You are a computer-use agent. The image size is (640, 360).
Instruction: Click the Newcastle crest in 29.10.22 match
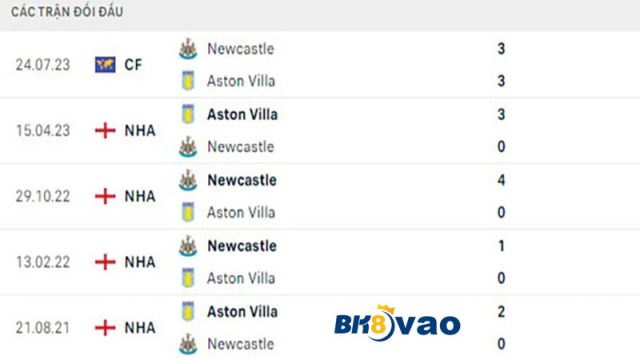pyautogui.click(x=188, y=180)
